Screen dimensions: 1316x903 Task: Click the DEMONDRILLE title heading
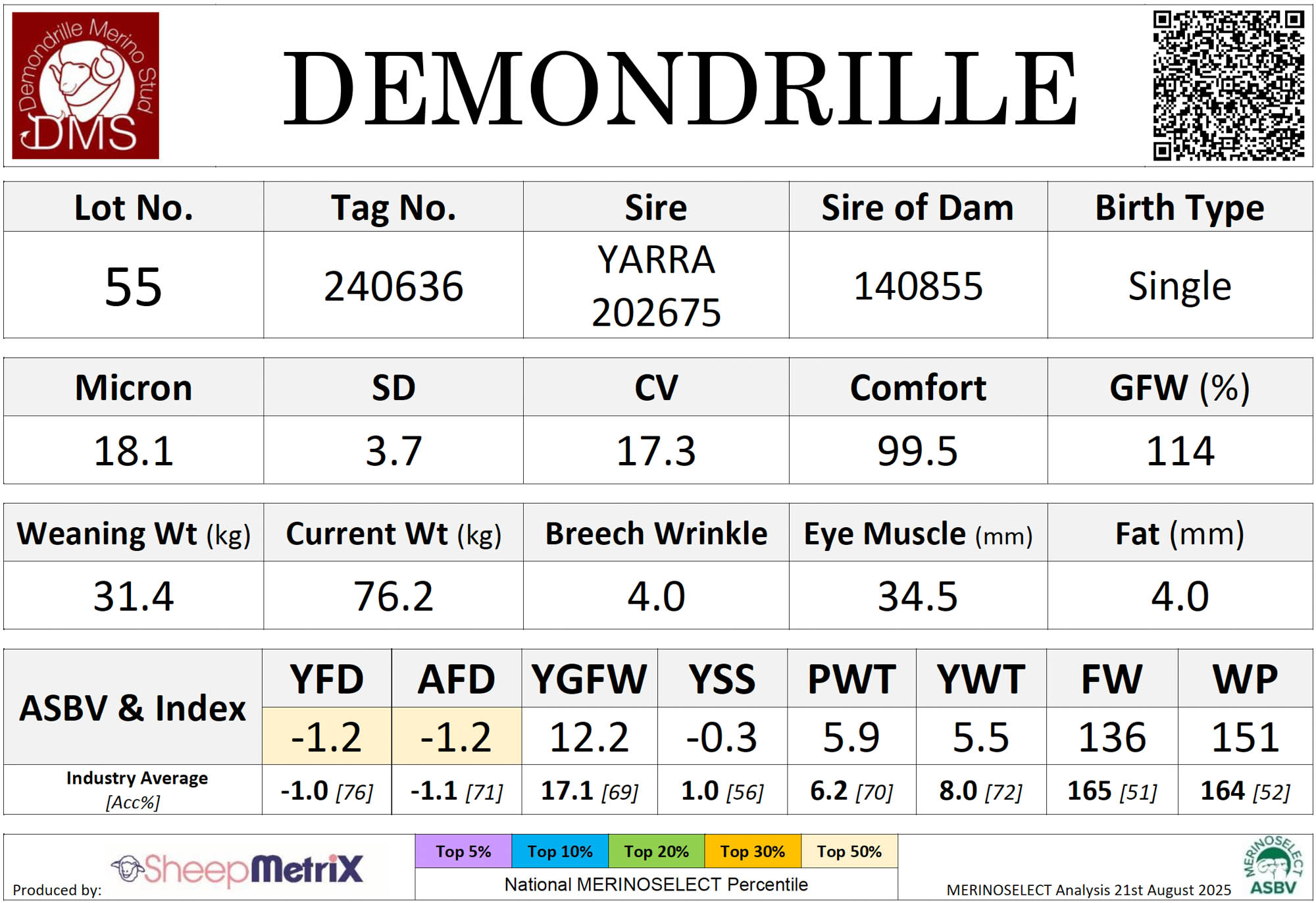point(679,89)
